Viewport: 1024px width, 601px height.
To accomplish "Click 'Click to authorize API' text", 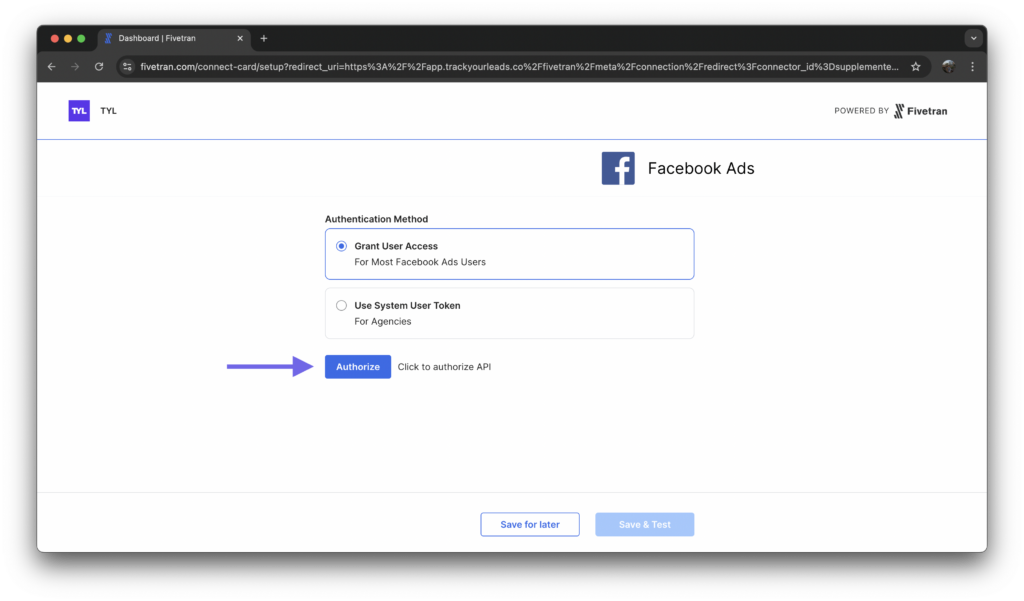I will 444,367.
